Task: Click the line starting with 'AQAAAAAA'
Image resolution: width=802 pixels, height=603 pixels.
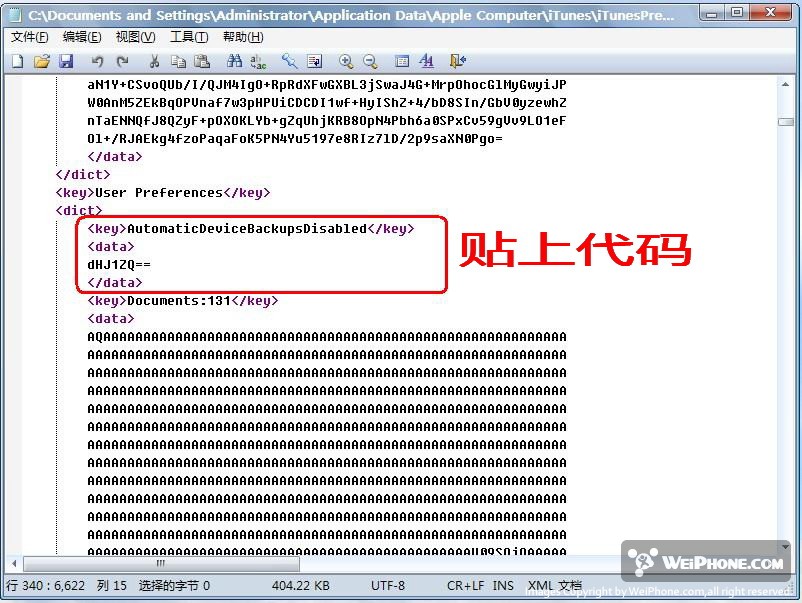Action: coord(327,337)
